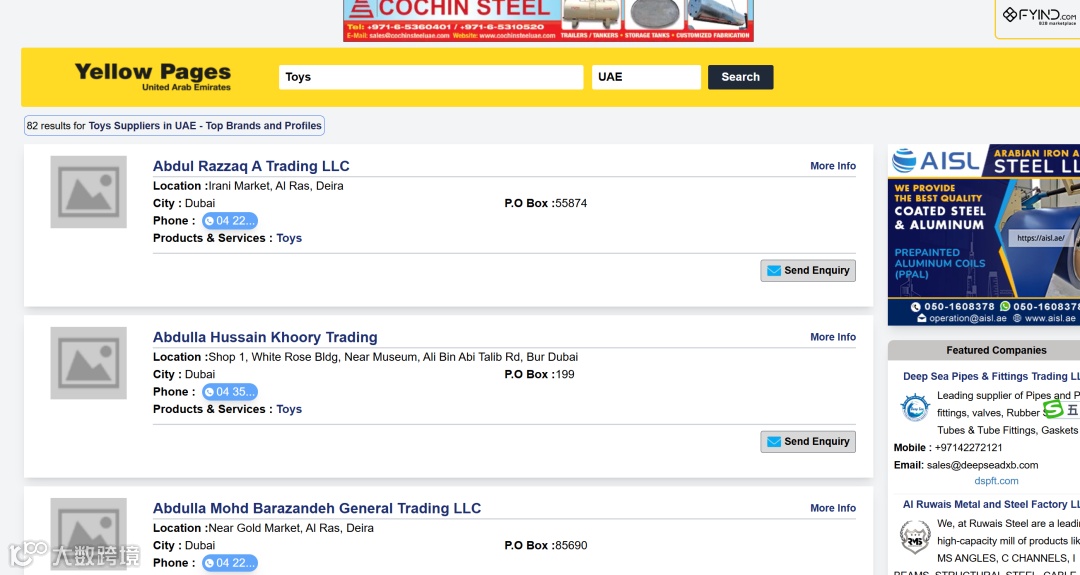Image resolution: width=1080 pixels, height=575 pixels.
Task: Send Enquiry to Abdul Razzaq A Trading LLC
Action: tap(808, 271)
